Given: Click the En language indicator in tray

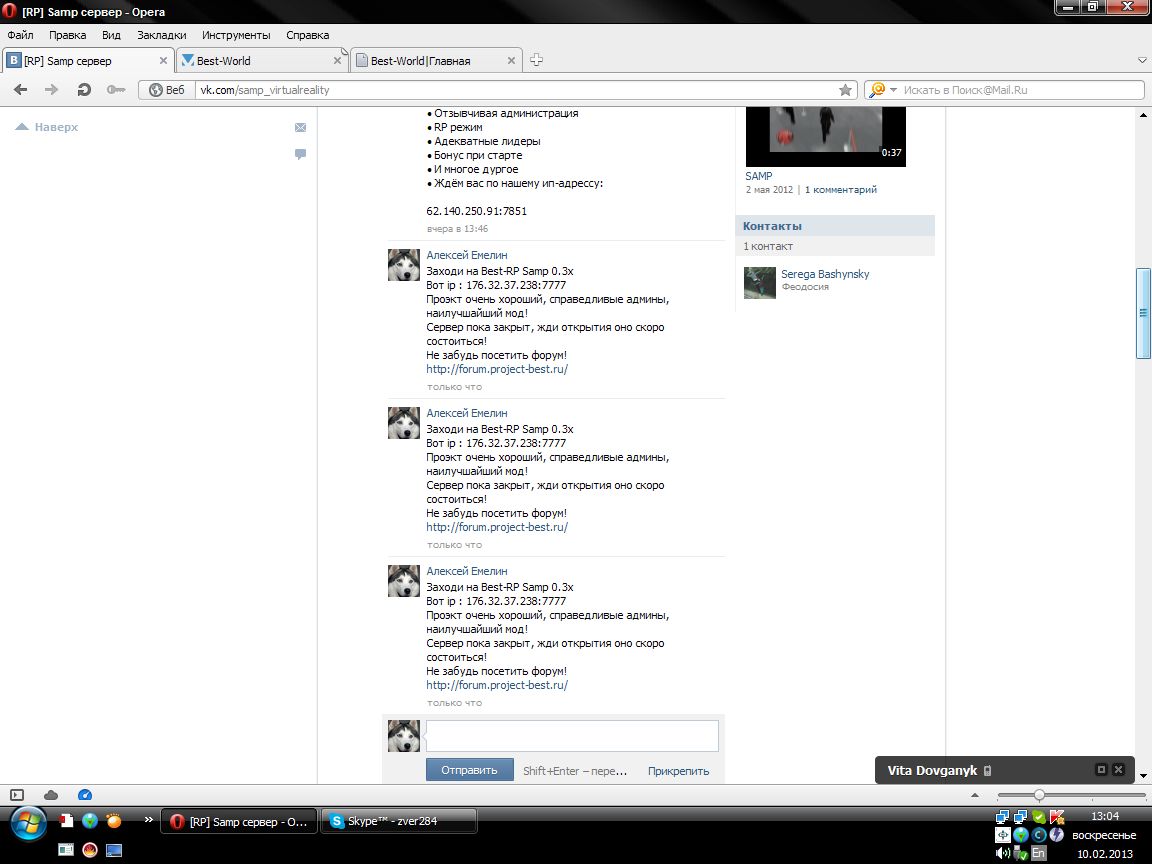Looking at the screenshot, I should (x=1038, y=853).
